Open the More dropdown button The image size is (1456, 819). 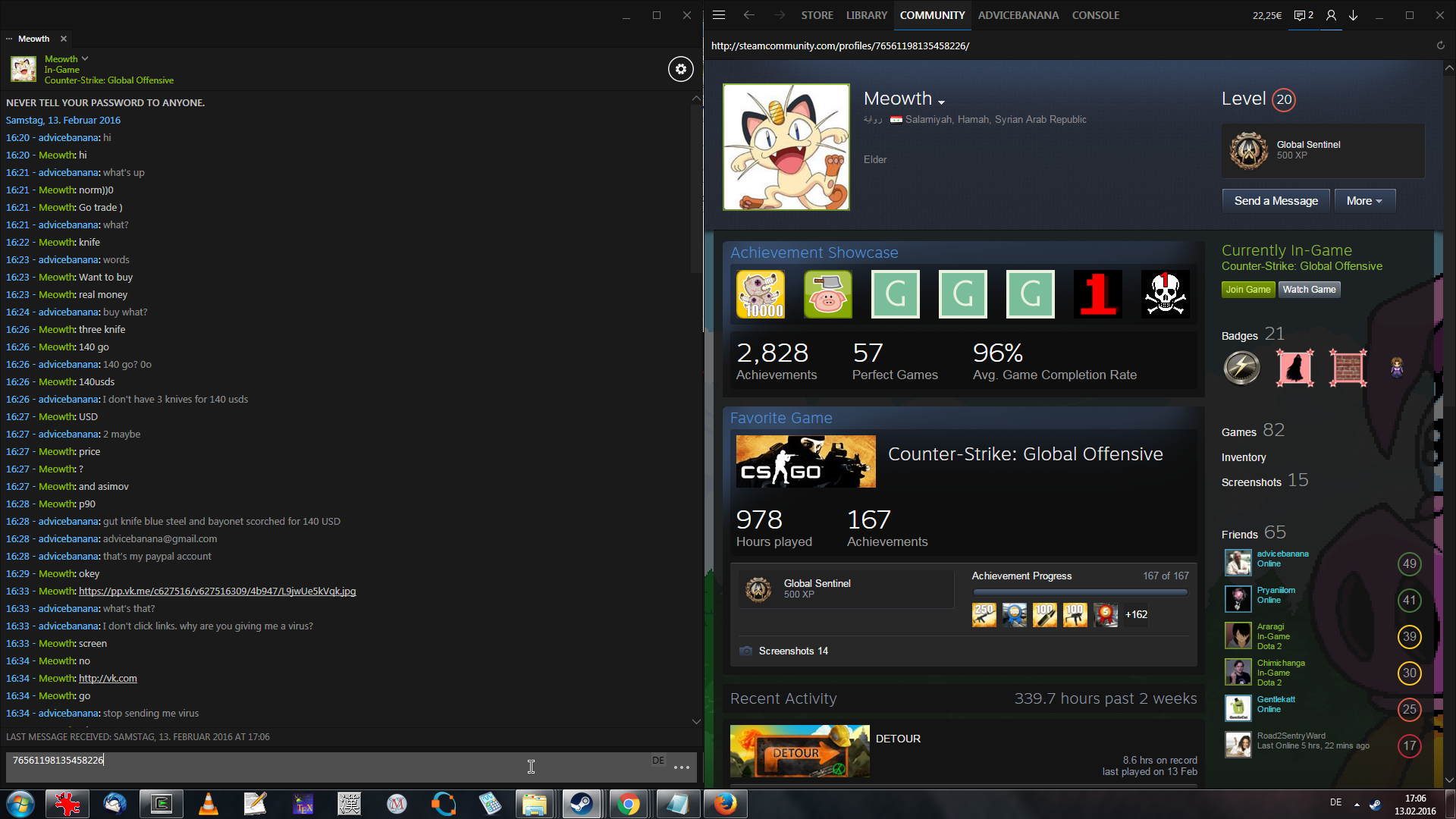point(1364,201)
